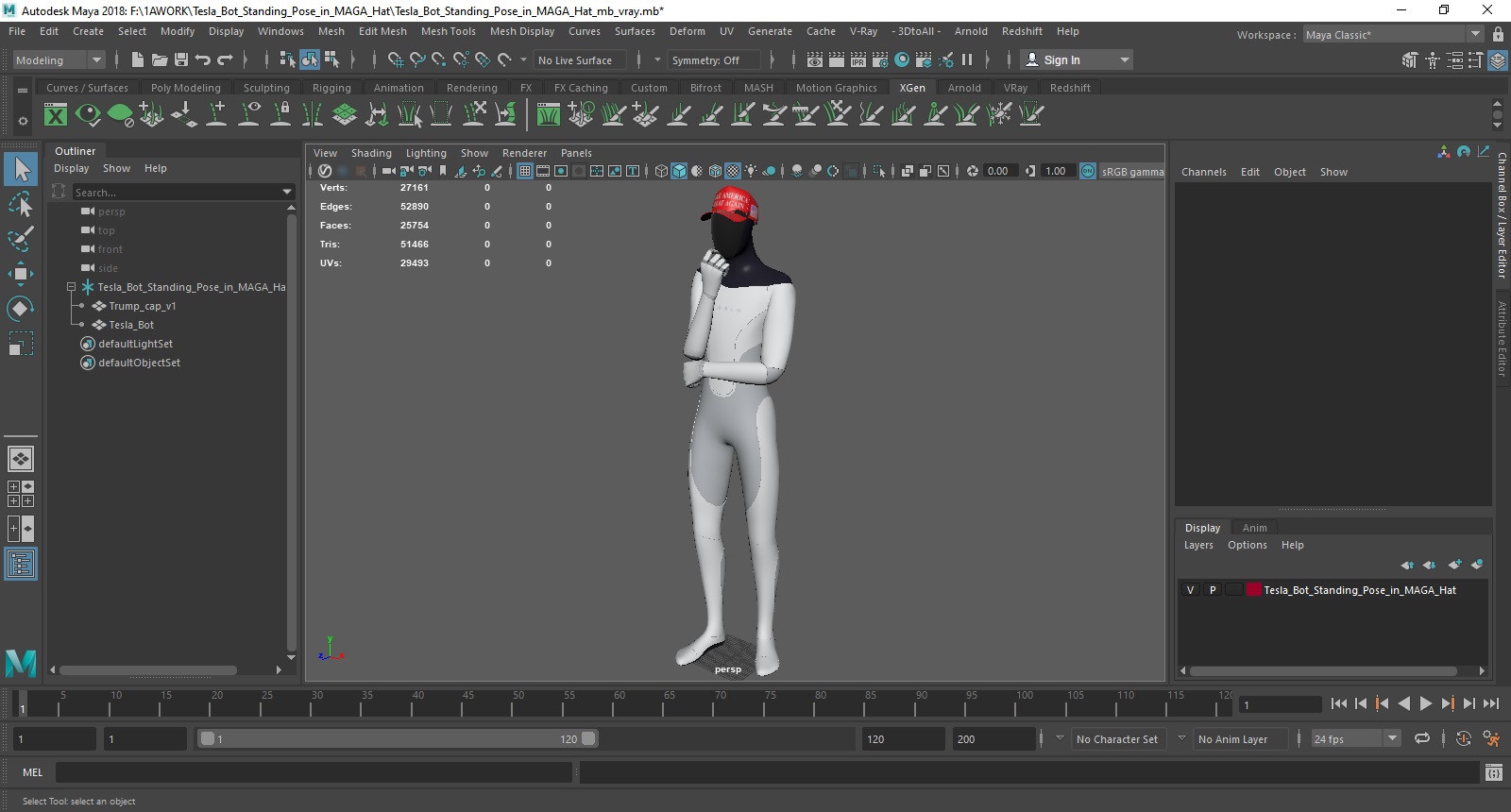This screenshot has width=1511, height=812.
Task: Click the select camera icon in viewport
Action: click(388, 171)
